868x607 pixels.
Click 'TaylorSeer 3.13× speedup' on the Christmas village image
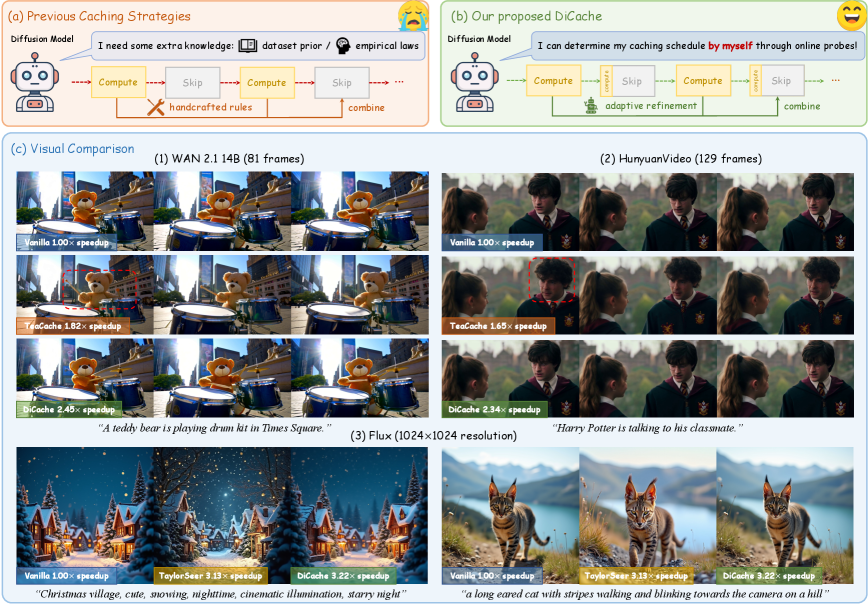[210, 575]
